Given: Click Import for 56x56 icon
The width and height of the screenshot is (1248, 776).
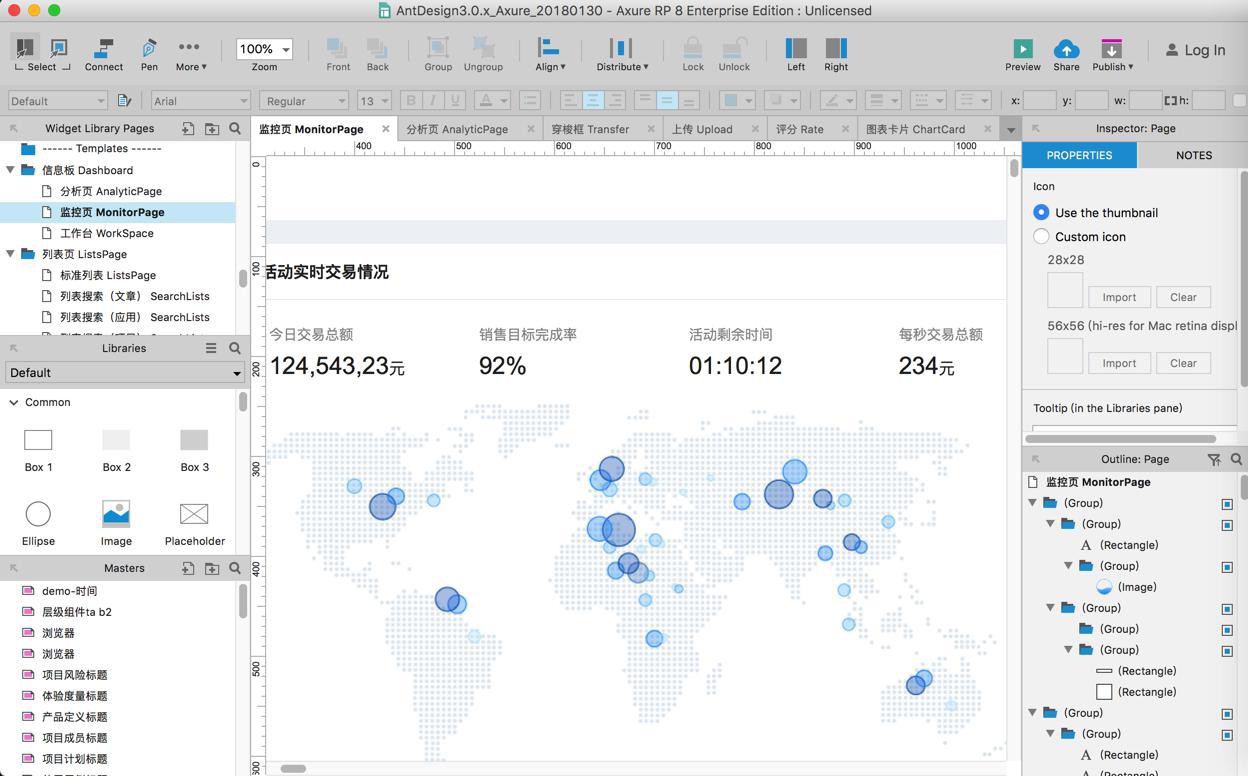Looking at the screenshot, I should [x=1119, y=363].
